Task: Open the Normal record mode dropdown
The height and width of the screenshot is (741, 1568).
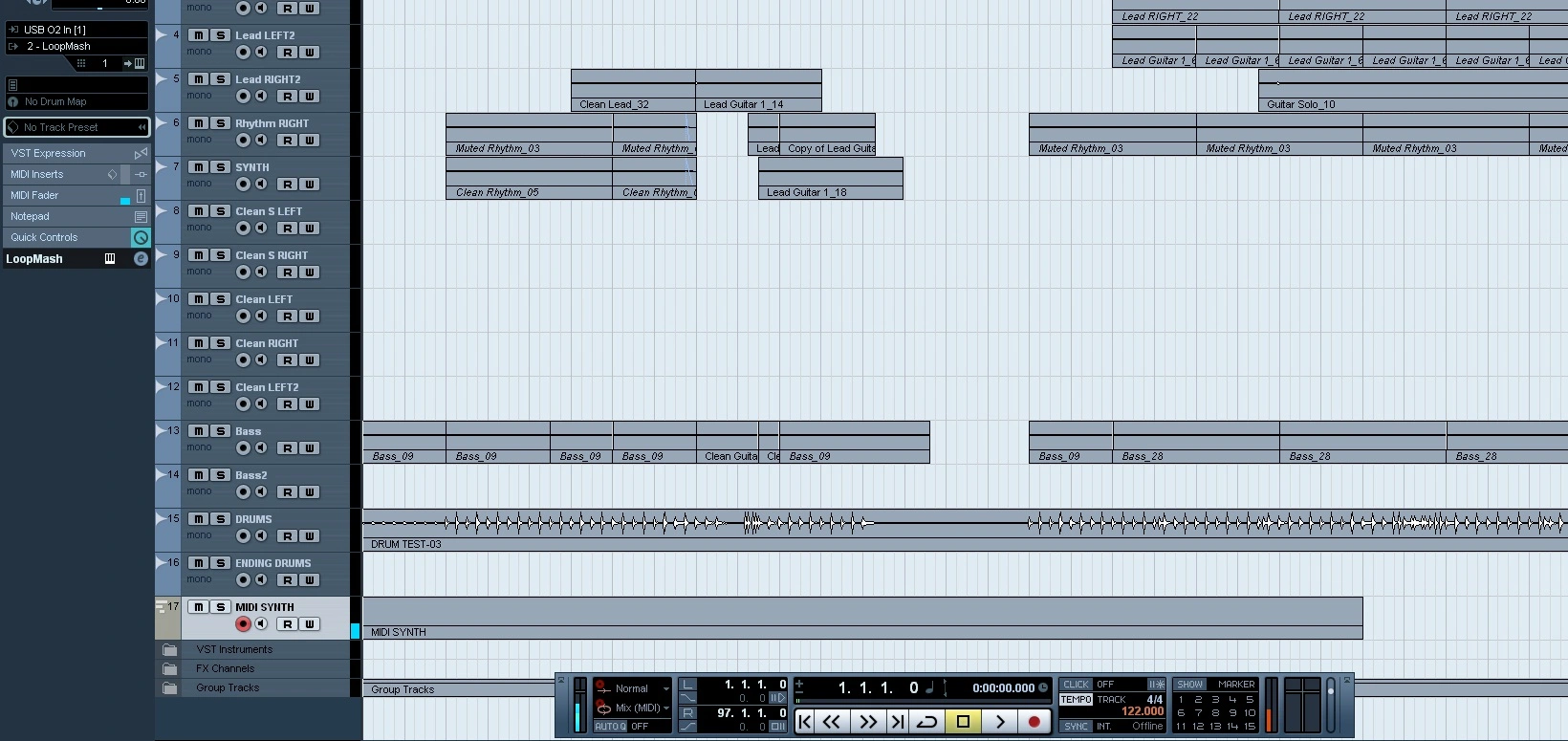Action: [632, 688]
